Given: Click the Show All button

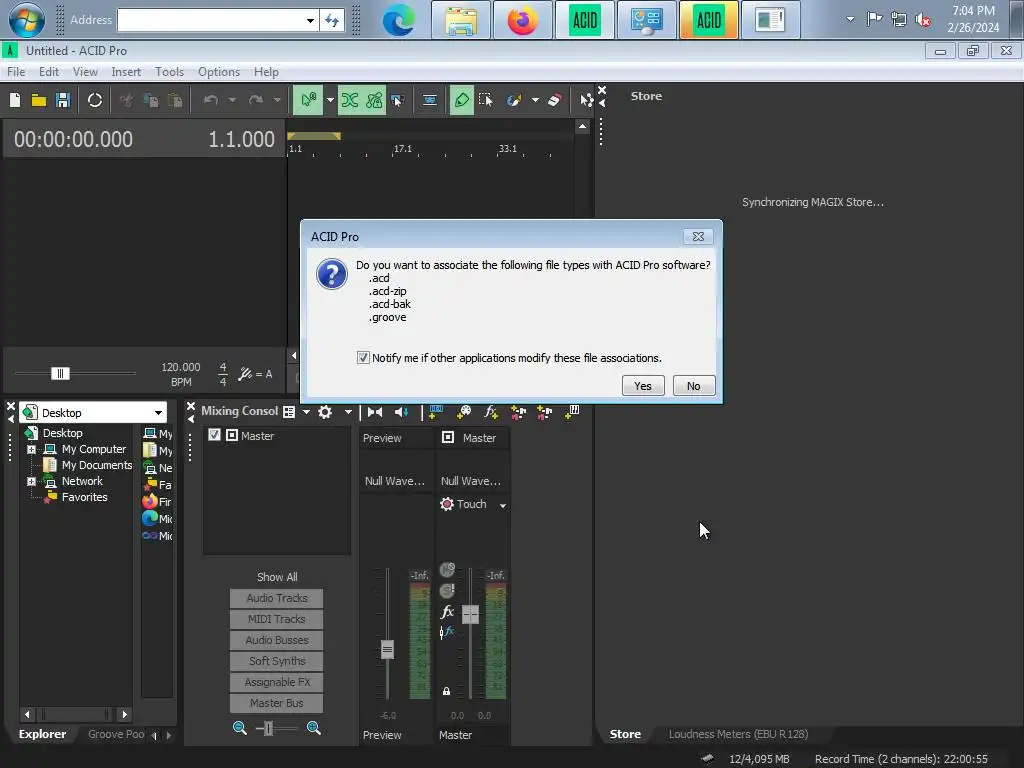Looking at the screenshot, I should pyautogui.click(x=277, y=577).
